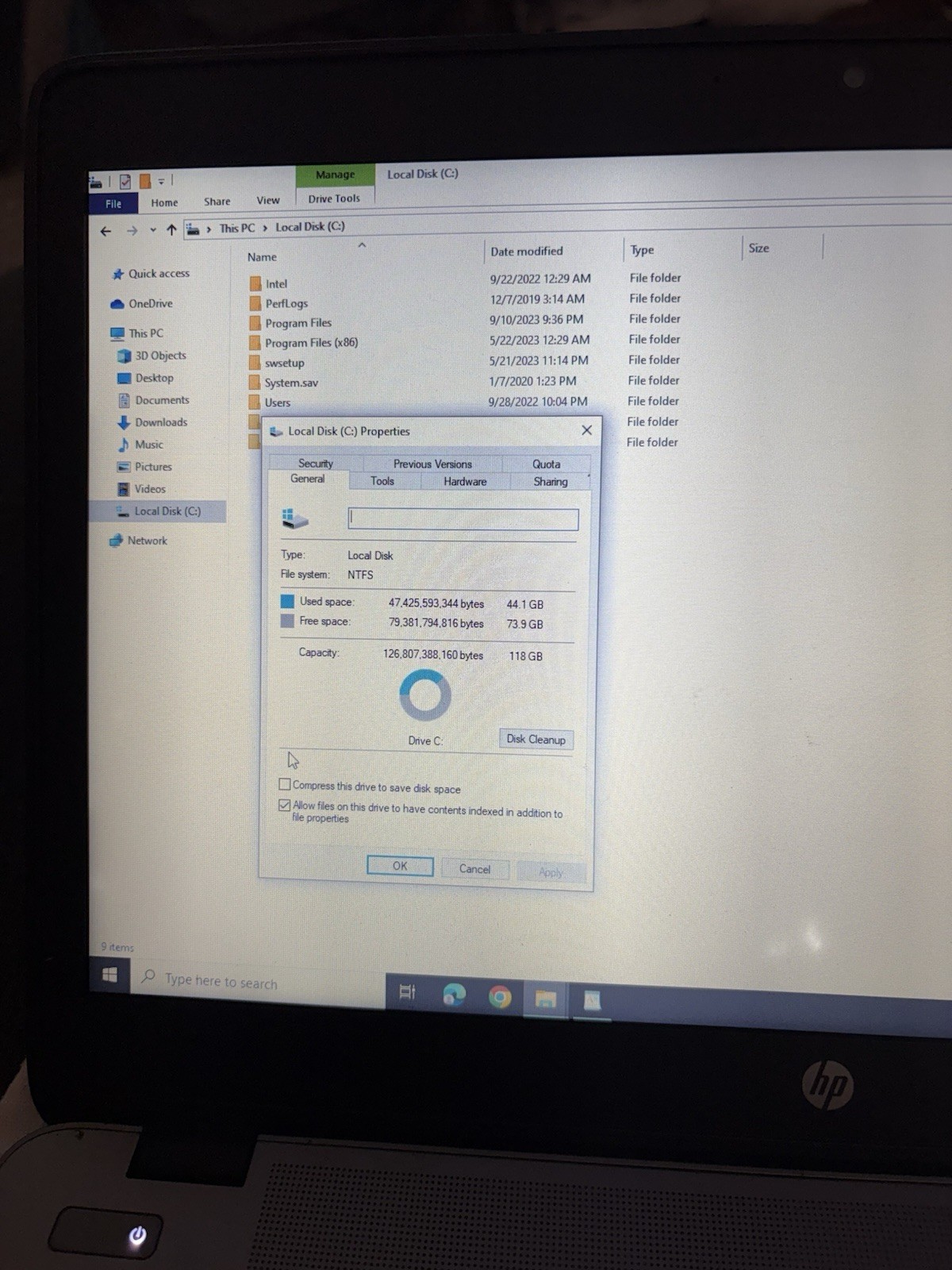This screenshot has height=1270, width=952.
Task: Click This PC in address breadcrumb
Action: (x=237, y=228)
